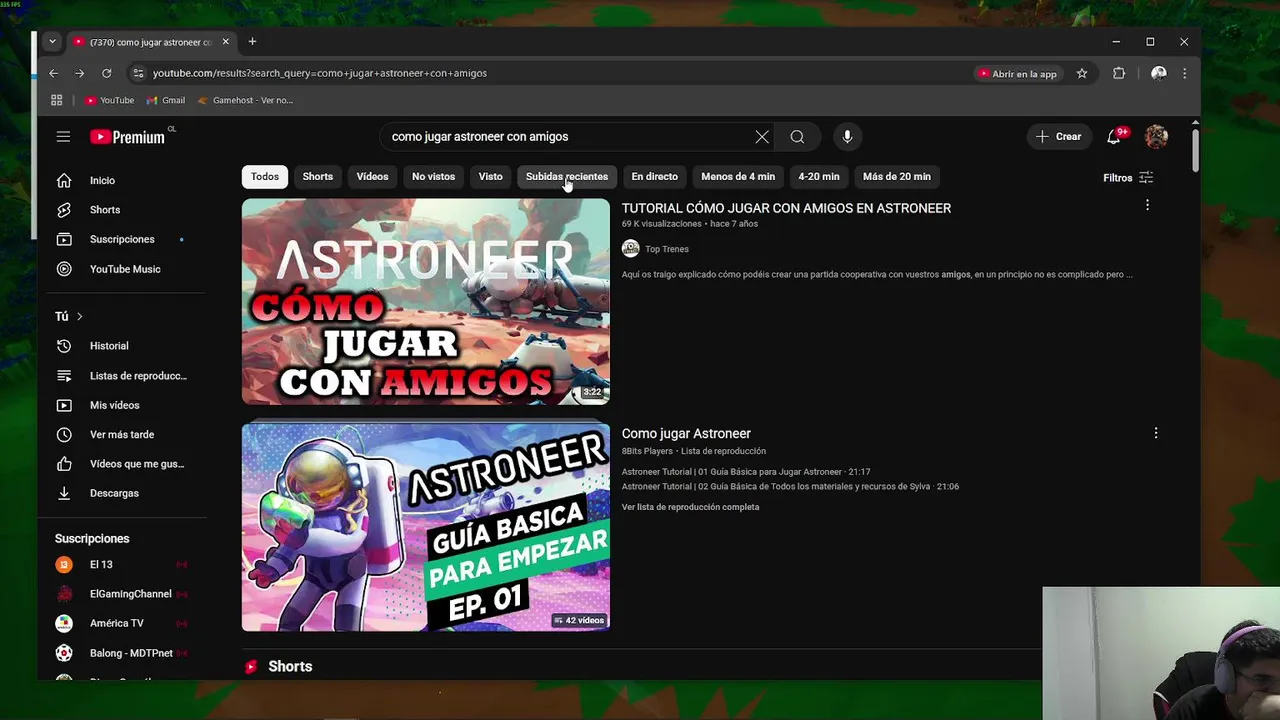Select the Todos filter chip
Screen dimensions: 1280x720
pyautogui.click(x=265, y=177)
